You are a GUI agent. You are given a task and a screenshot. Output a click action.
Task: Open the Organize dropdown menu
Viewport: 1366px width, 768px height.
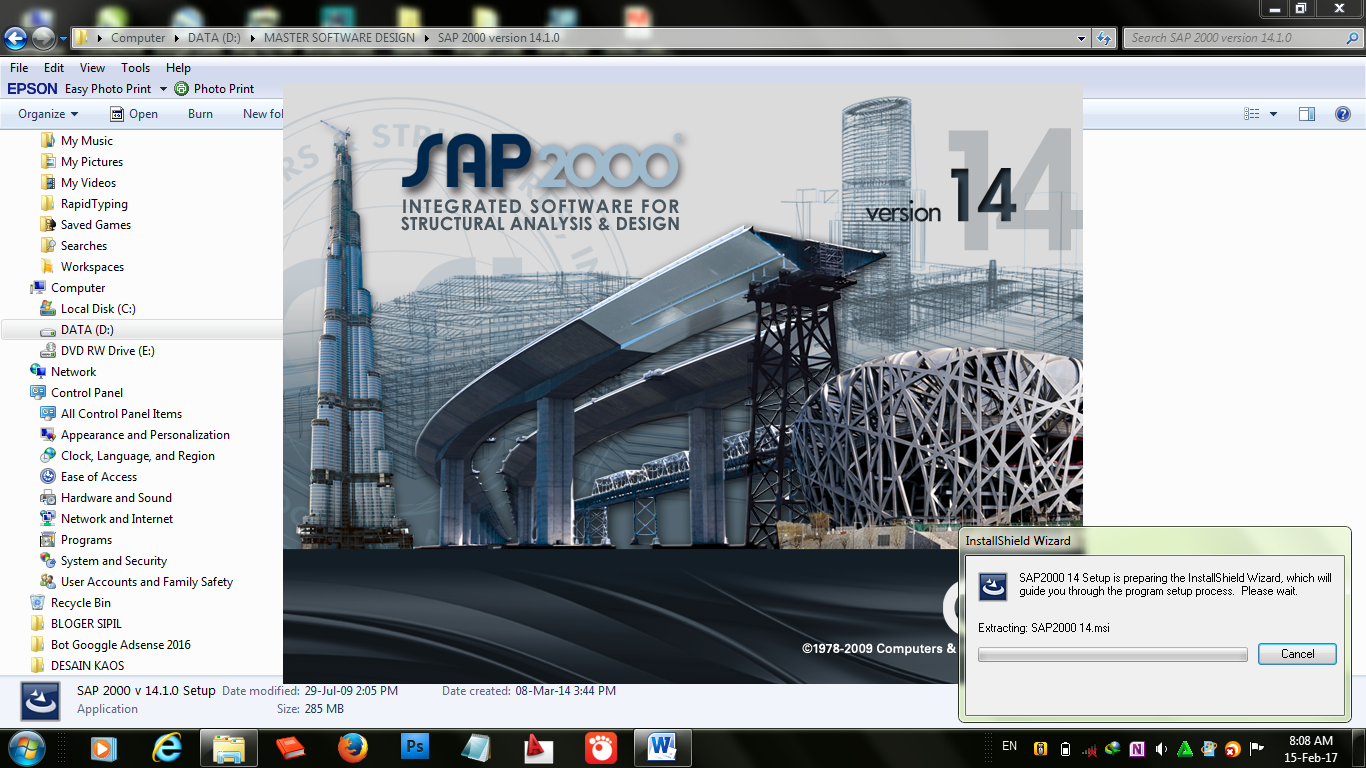(47, 114)
